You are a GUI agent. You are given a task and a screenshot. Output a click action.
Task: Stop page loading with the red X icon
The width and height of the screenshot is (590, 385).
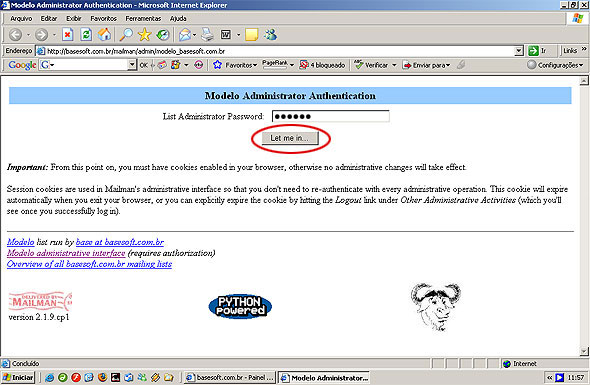[67, 35]
